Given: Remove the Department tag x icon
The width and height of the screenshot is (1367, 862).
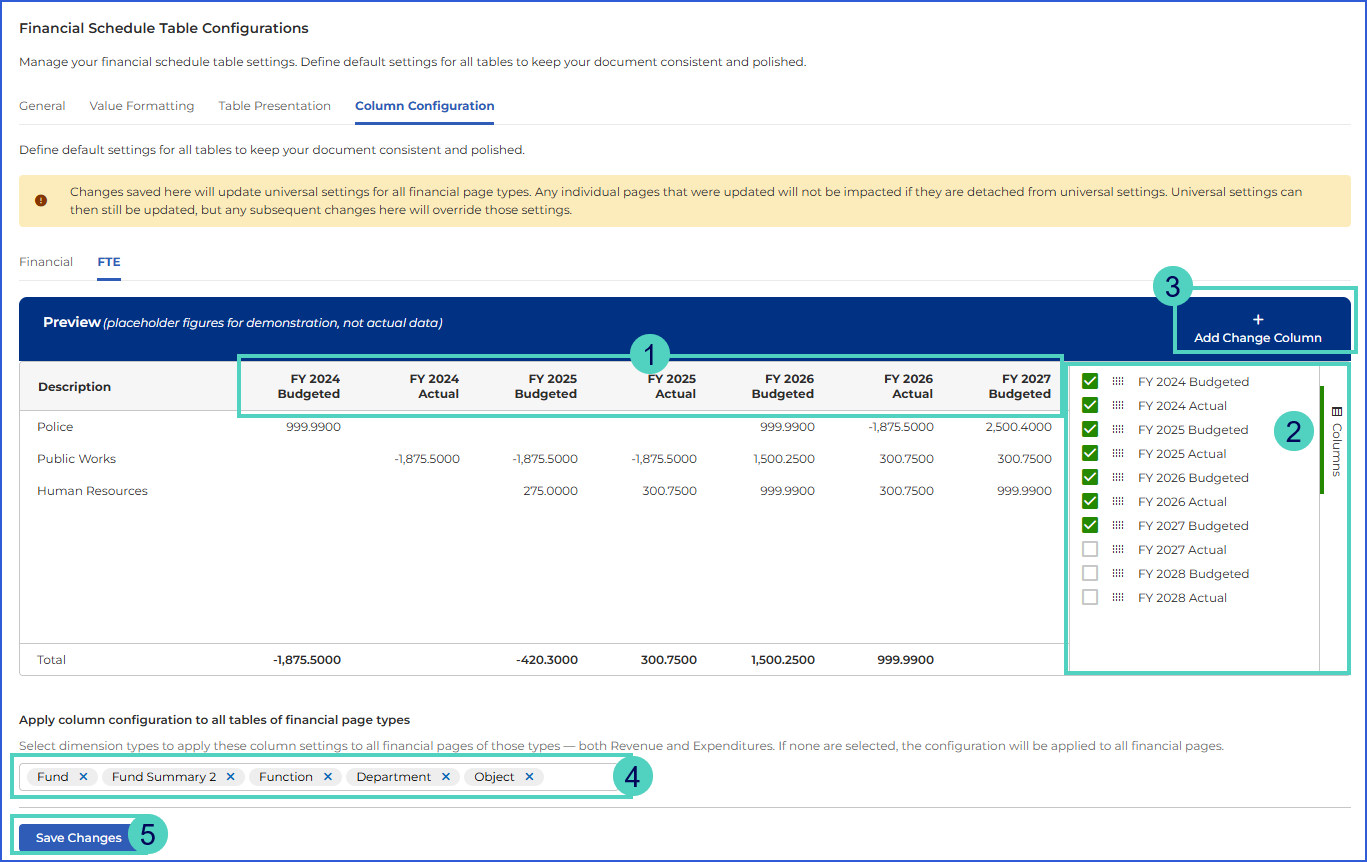Looking at the screenshot, I should 446,777.
